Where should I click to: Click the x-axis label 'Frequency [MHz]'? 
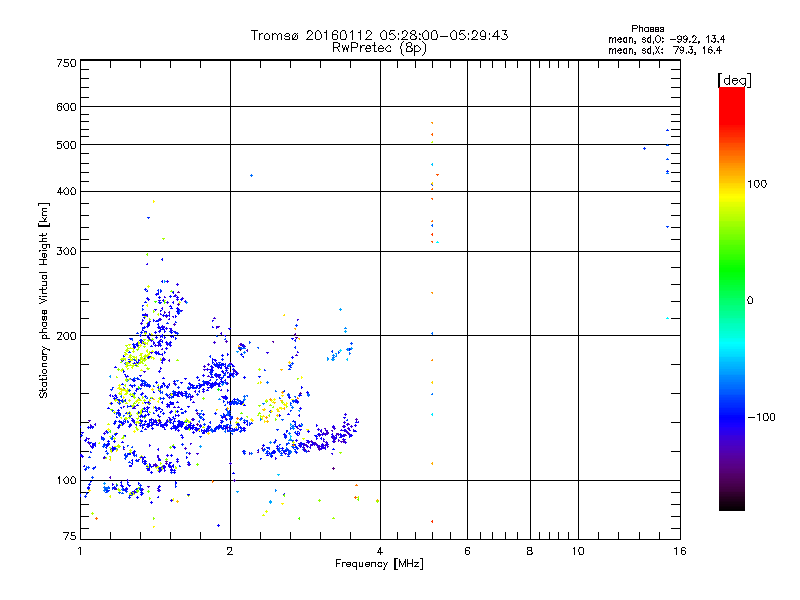point(379,564)
